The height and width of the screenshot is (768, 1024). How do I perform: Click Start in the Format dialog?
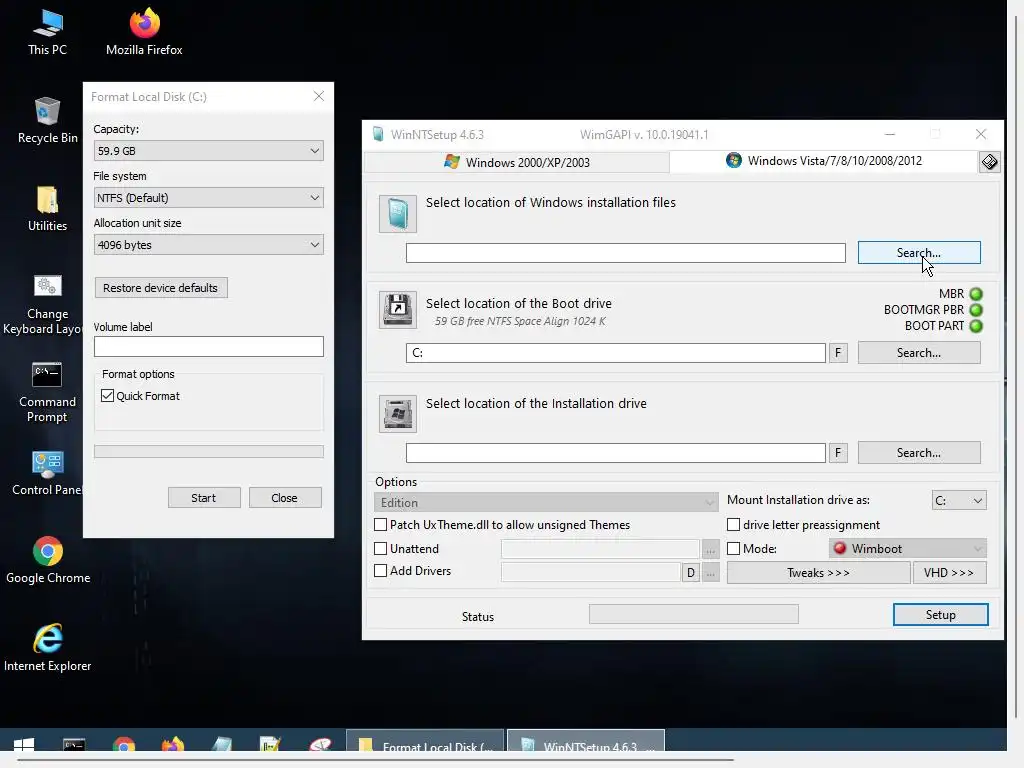[204, 498]
